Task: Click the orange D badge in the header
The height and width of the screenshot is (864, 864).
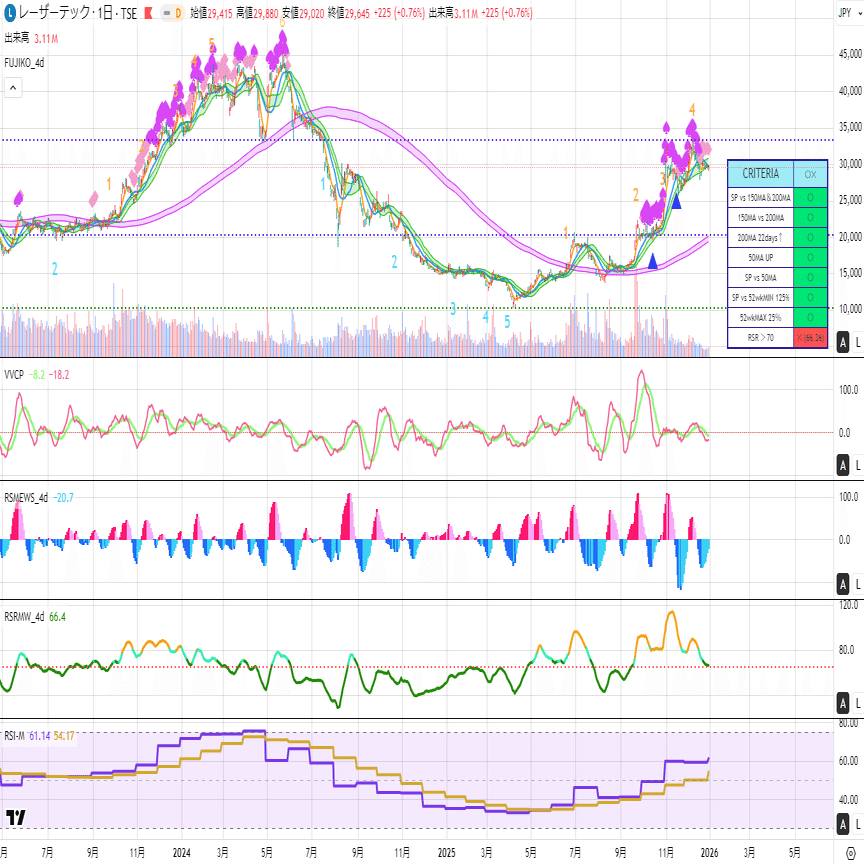Action: (x=178, y=13)
